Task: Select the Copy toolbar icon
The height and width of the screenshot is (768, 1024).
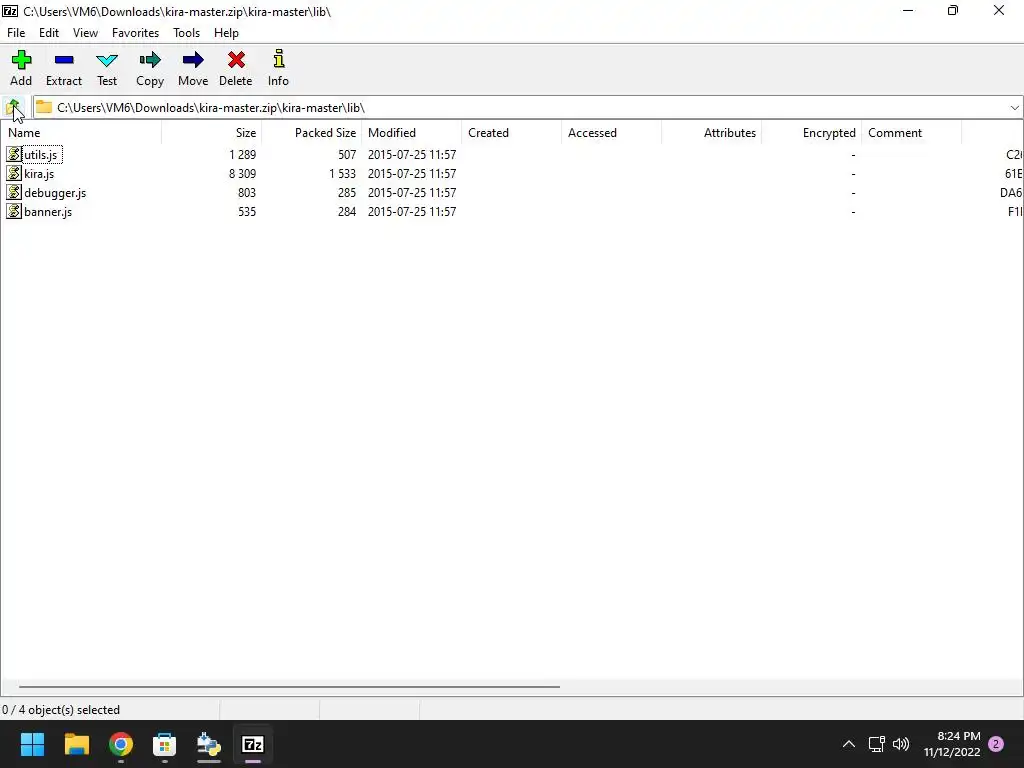Action: coord(150,60)
